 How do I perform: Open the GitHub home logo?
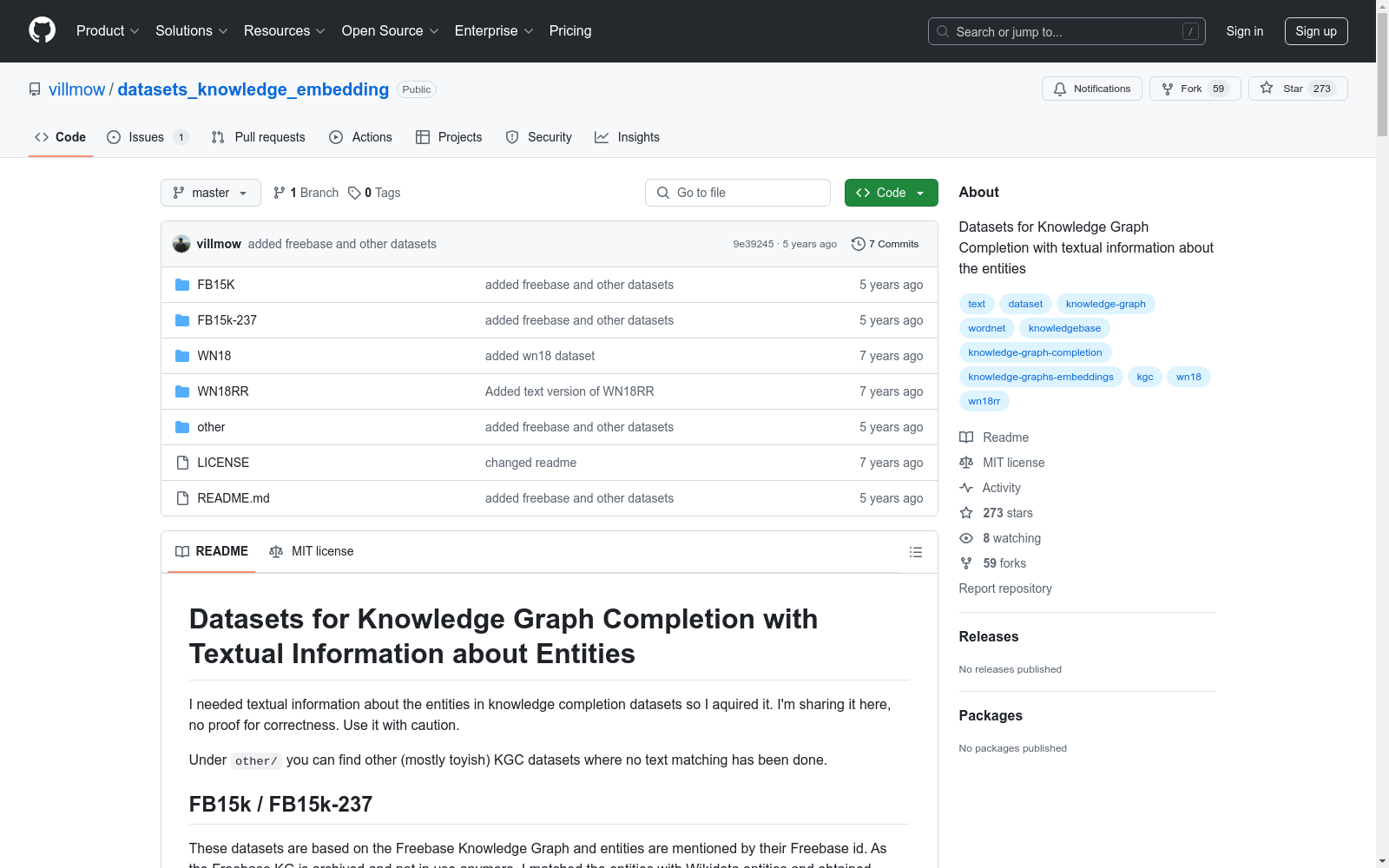[42, 30]
